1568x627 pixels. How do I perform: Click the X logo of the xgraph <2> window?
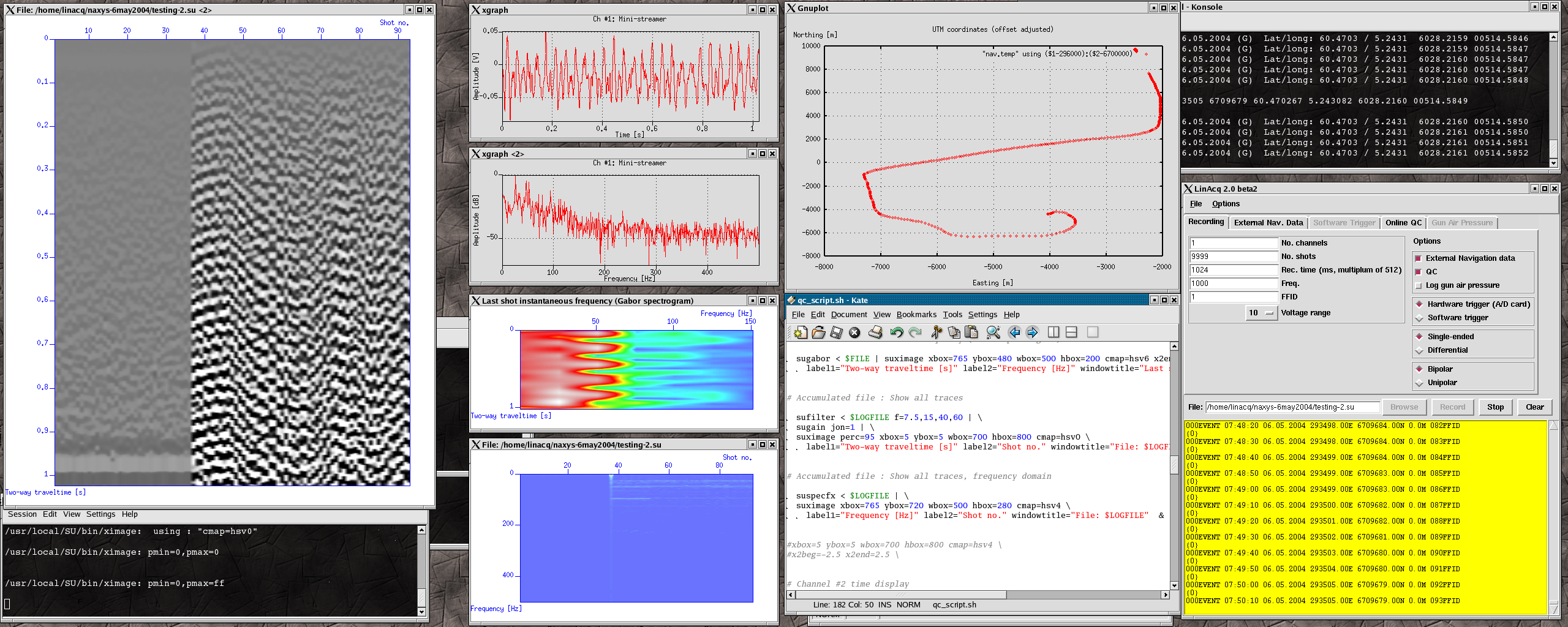(x=475, y=154)
